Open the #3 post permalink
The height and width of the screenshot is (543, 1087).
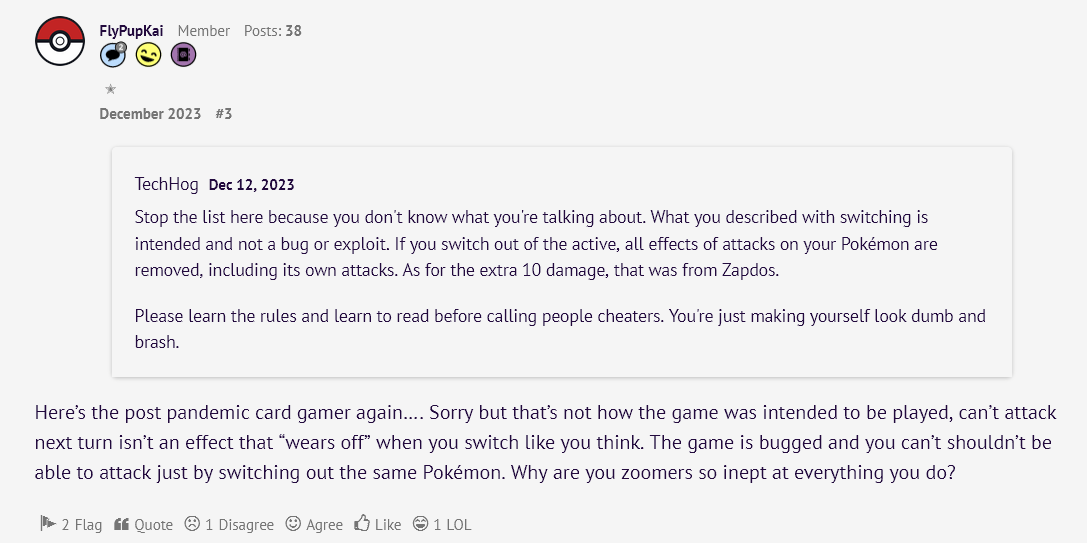(x=223, y=114)
